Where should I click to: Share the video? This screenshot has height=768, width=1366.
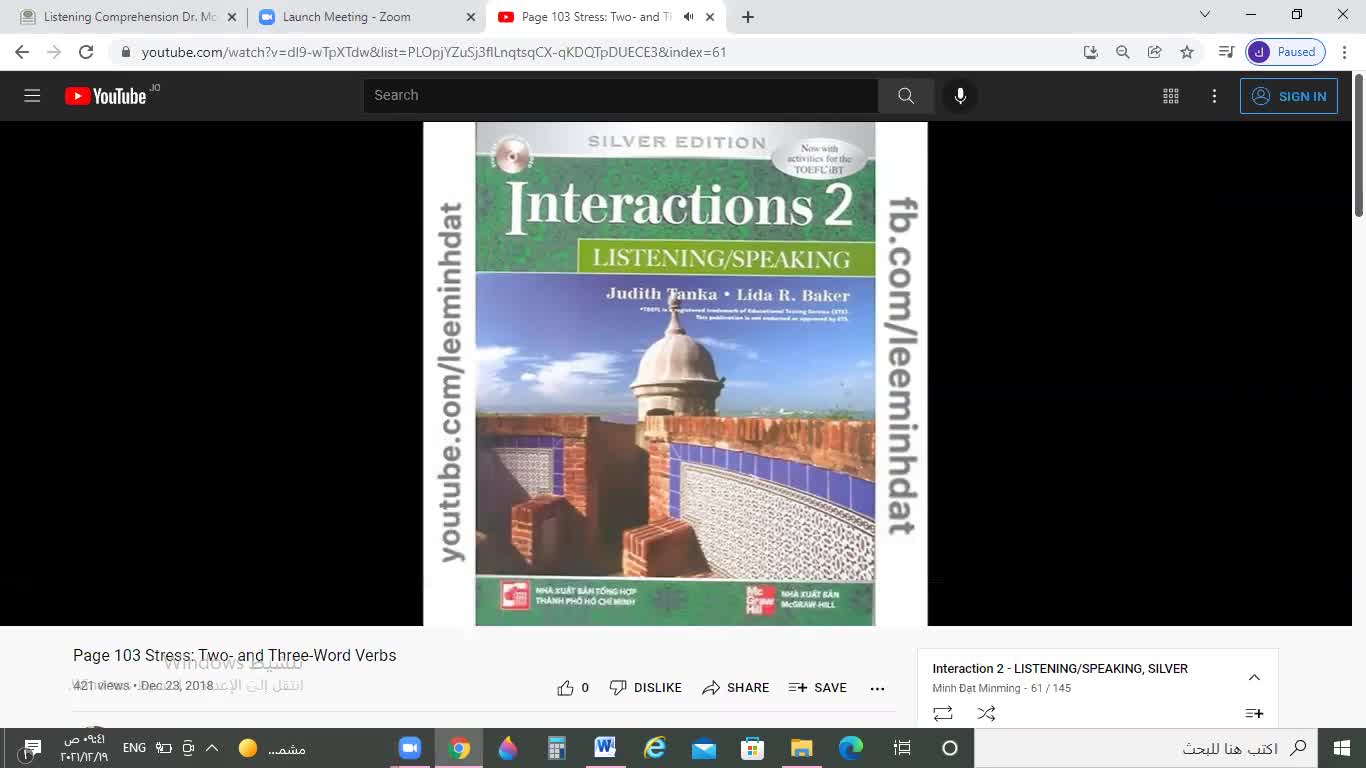[735, 688]
